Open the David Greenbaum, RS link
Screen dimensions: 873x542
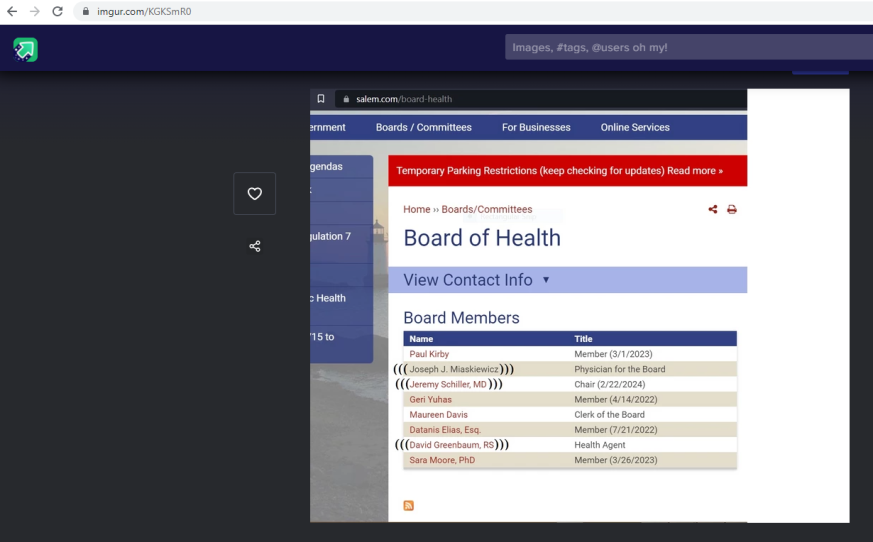click(452, 445)
